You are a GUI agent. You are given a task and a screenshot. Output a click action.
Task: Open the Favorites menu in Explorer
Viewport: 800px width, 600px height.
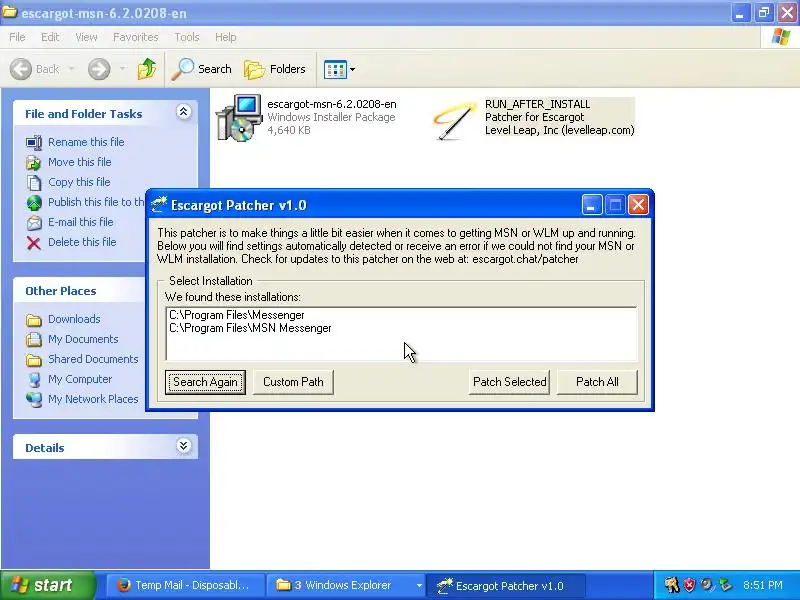point(136,37)
